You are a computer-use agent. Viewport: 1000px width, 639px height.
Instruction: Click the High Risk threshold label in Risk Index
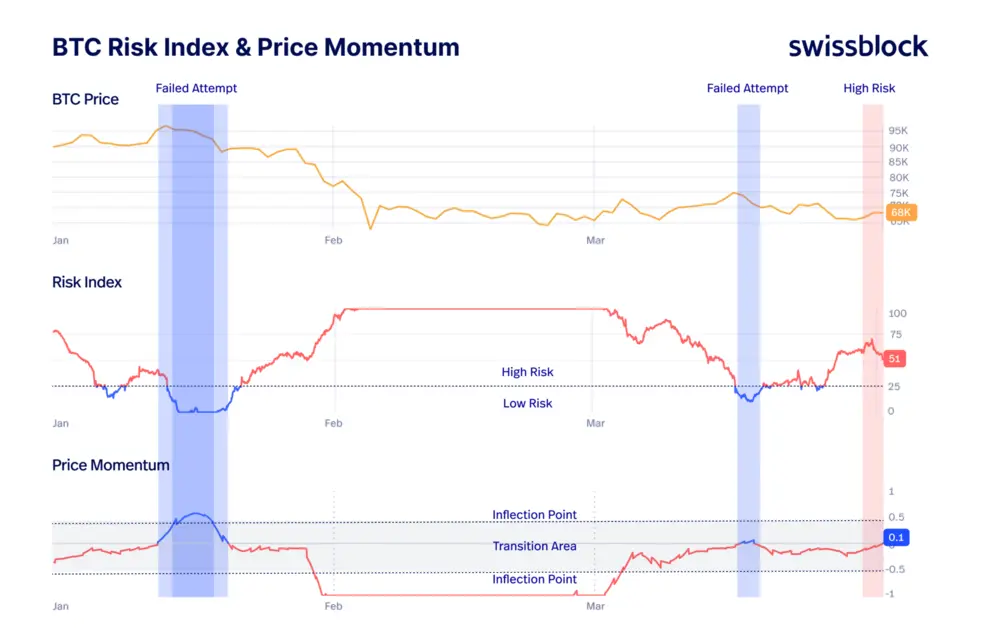pyautogui.click(x=527, y=372)
